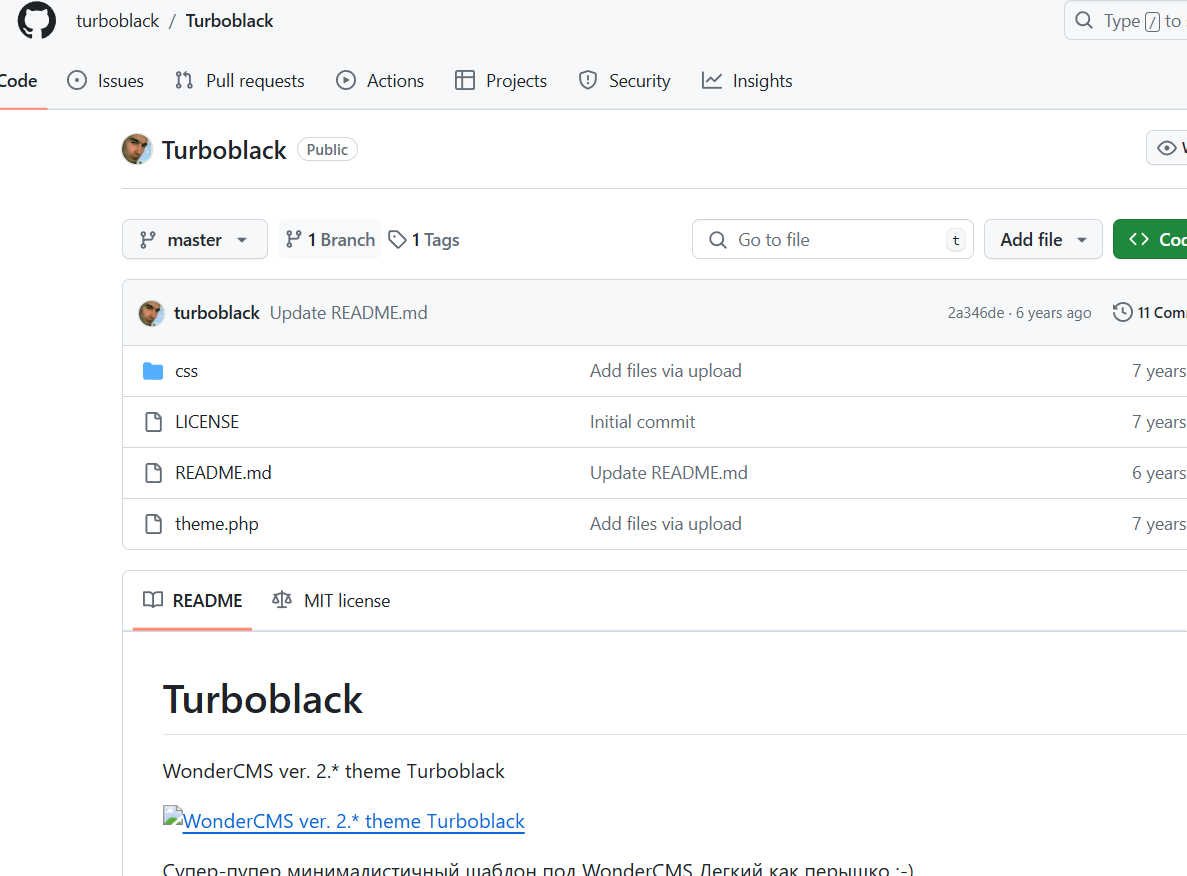Switch to the Actions tab
The height and width of the screenshot is (876, 1187).
click(380, 80)
